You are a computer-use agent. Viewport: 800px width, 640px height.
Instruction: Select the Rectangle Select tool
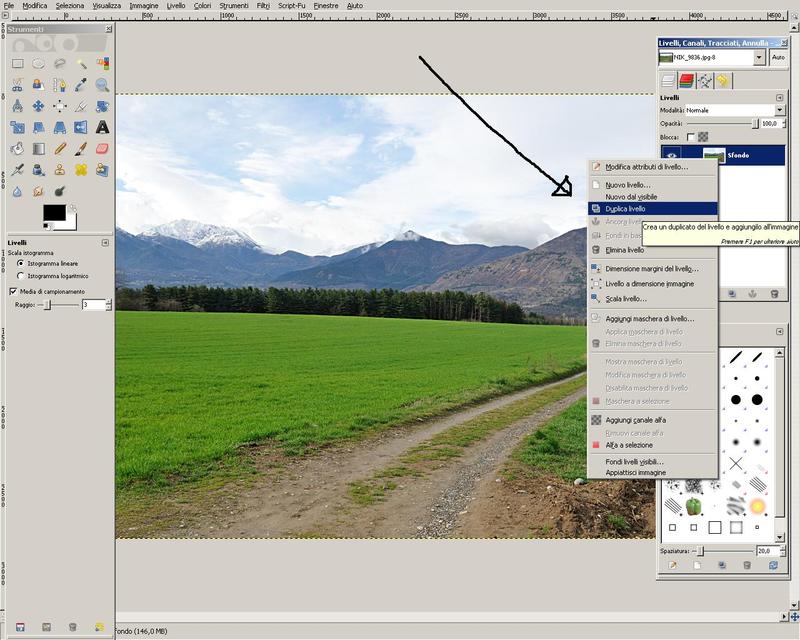coord(17,63)
